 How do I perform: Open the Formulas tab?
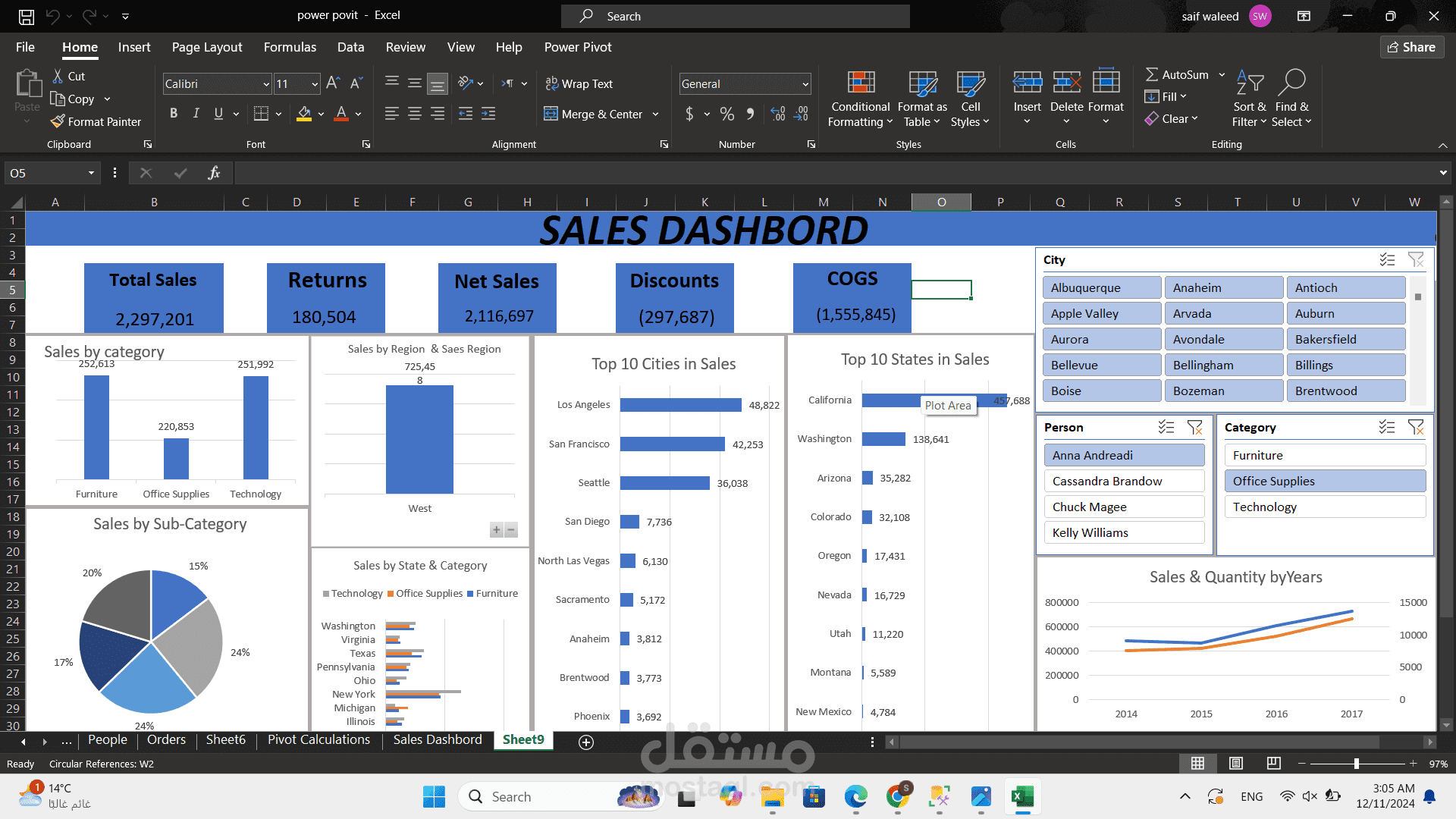[290, 47]
